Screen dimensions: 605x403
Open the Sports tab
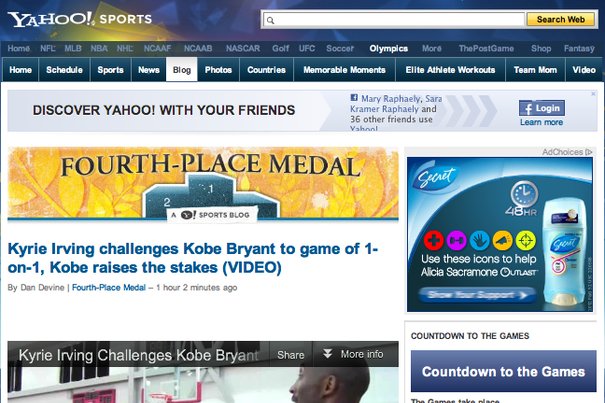click(x=110, y=70)
